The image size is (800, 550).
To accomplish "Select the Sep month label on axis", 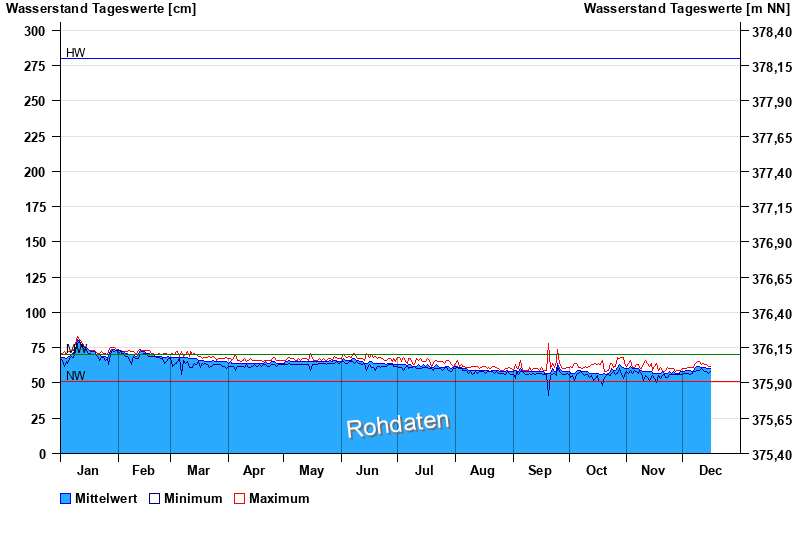I will [x=540, y=470].
